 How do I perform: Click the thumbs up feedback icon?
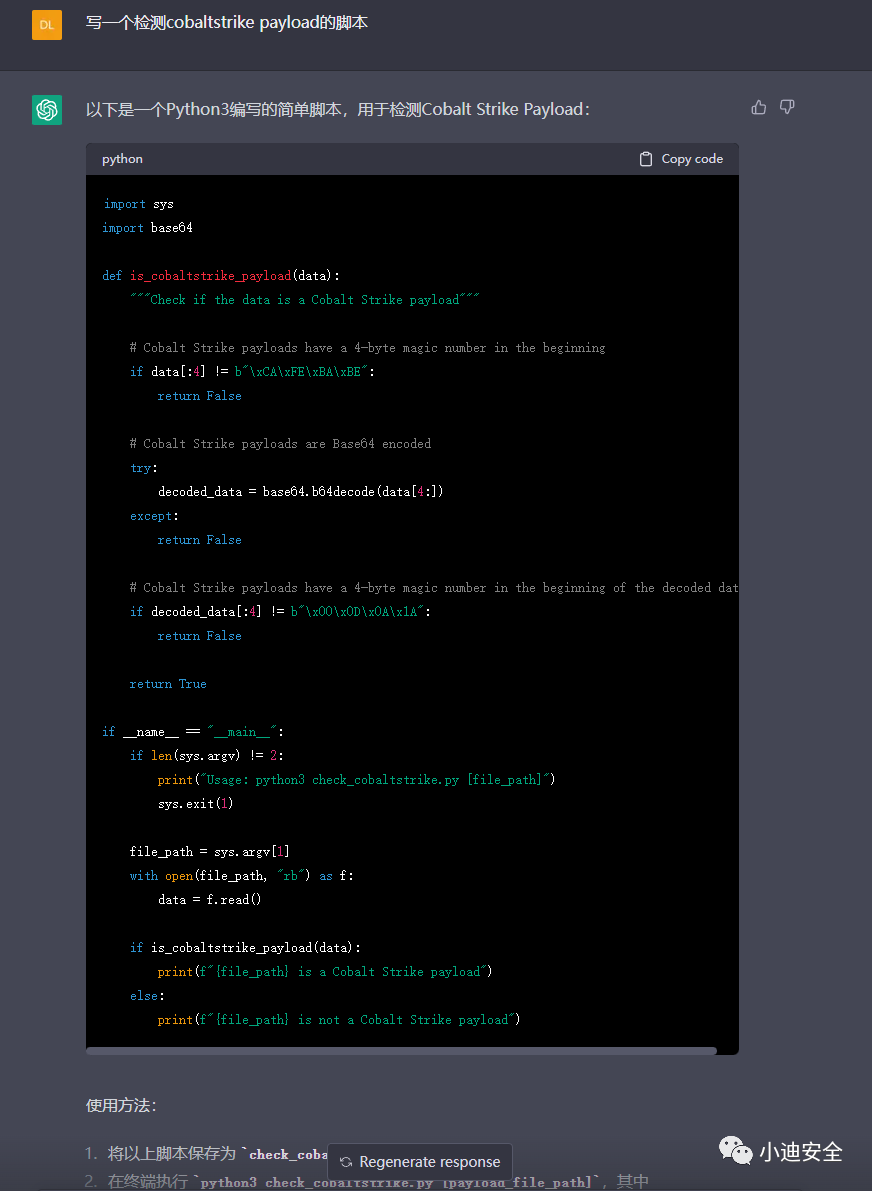[x=758, y=107]
